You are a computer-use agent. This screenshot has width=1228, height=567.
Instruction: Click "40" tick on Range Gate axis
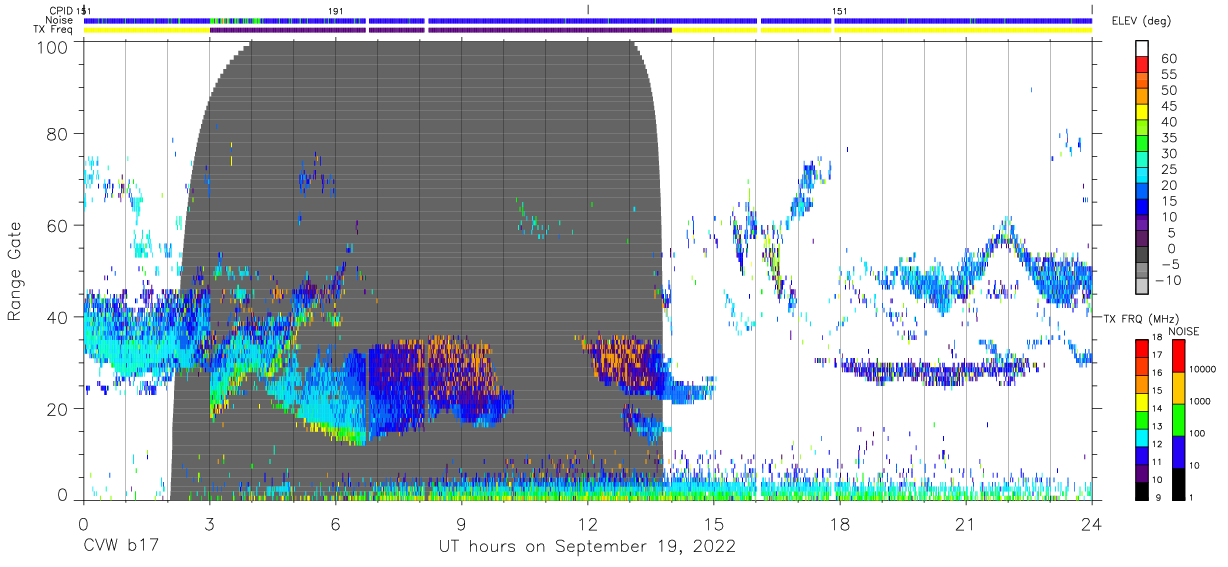pos(58,317)
